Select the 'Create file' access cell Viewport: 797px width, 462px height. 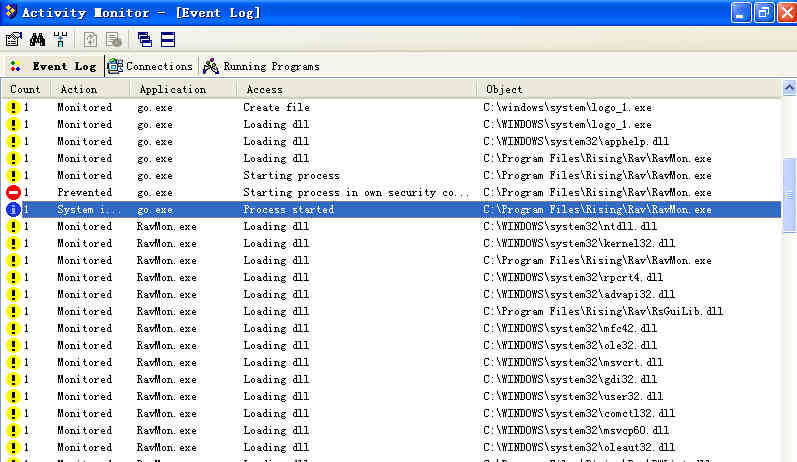point(277,107)
